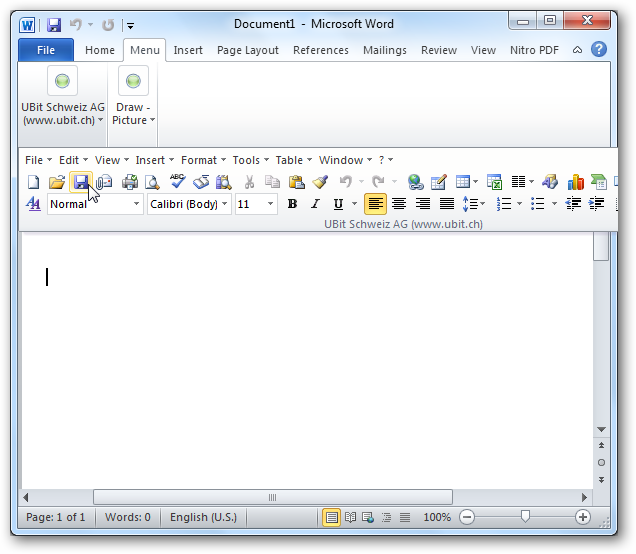Click the Word Help question mark icon
This screenshot has height=554, width=636.
tap(599, 49)
